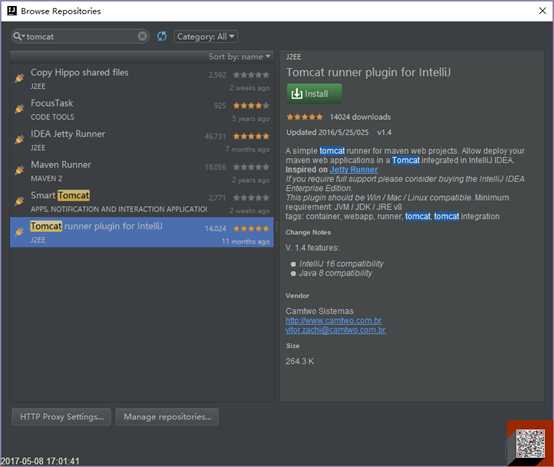Image resolution: width=554 pixels, height=467 pixels.
Task: Open the Jetty Runner link
Action: click(353, 170)
